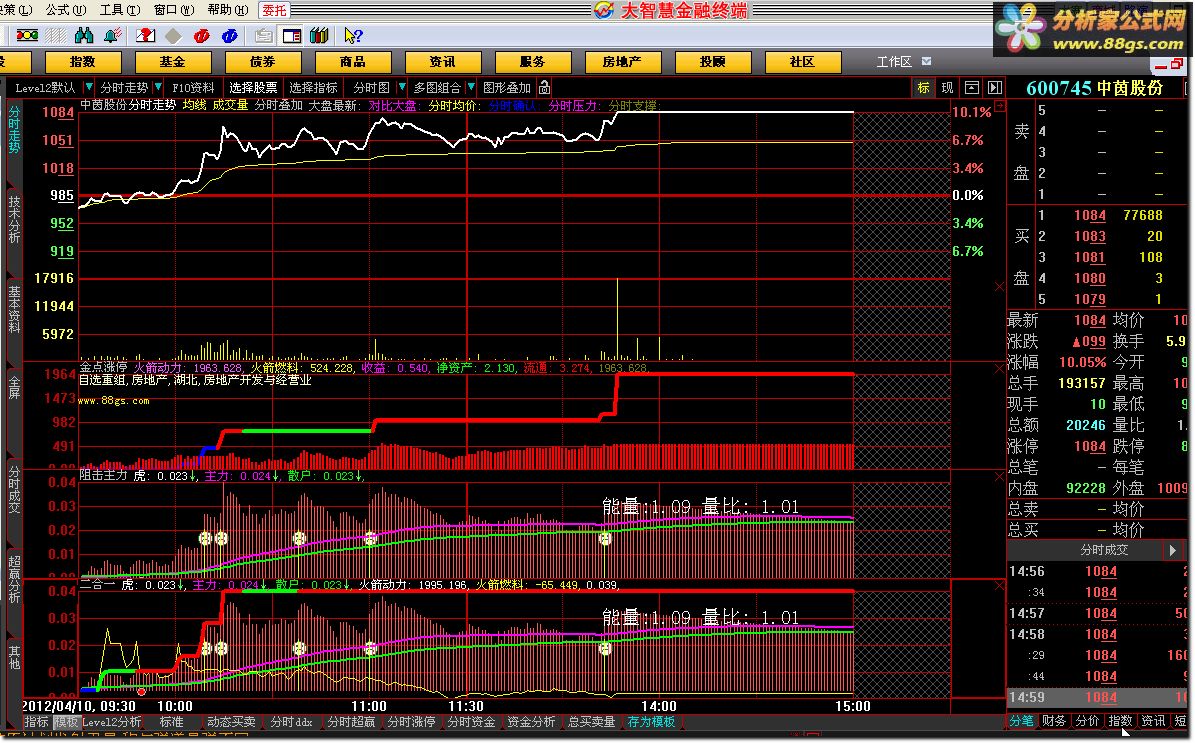Select the 动态买卖 bottom tab

coord(231,721)
